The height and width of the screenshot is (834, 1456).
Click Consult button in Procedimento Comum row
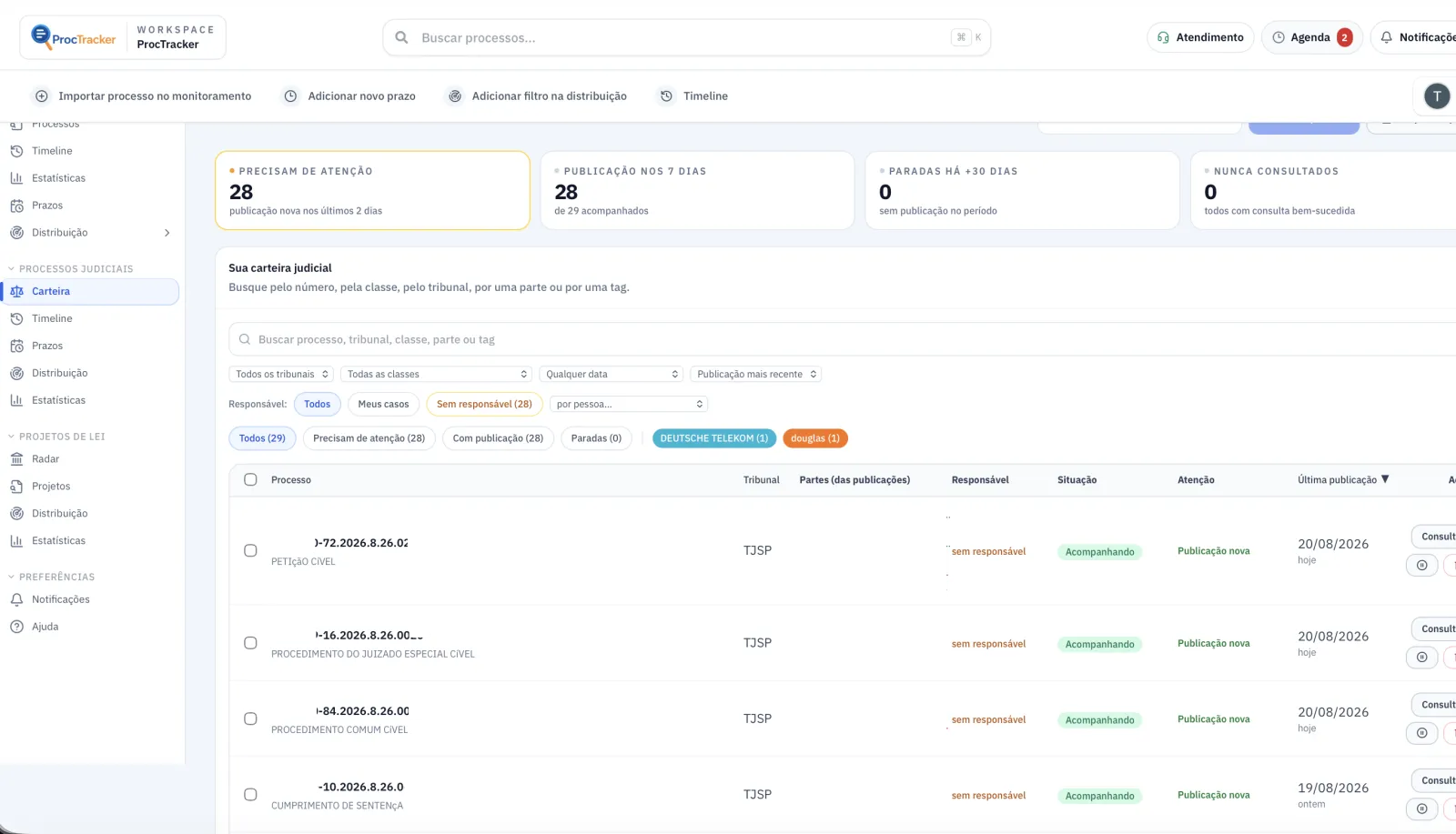[1435, 705]
